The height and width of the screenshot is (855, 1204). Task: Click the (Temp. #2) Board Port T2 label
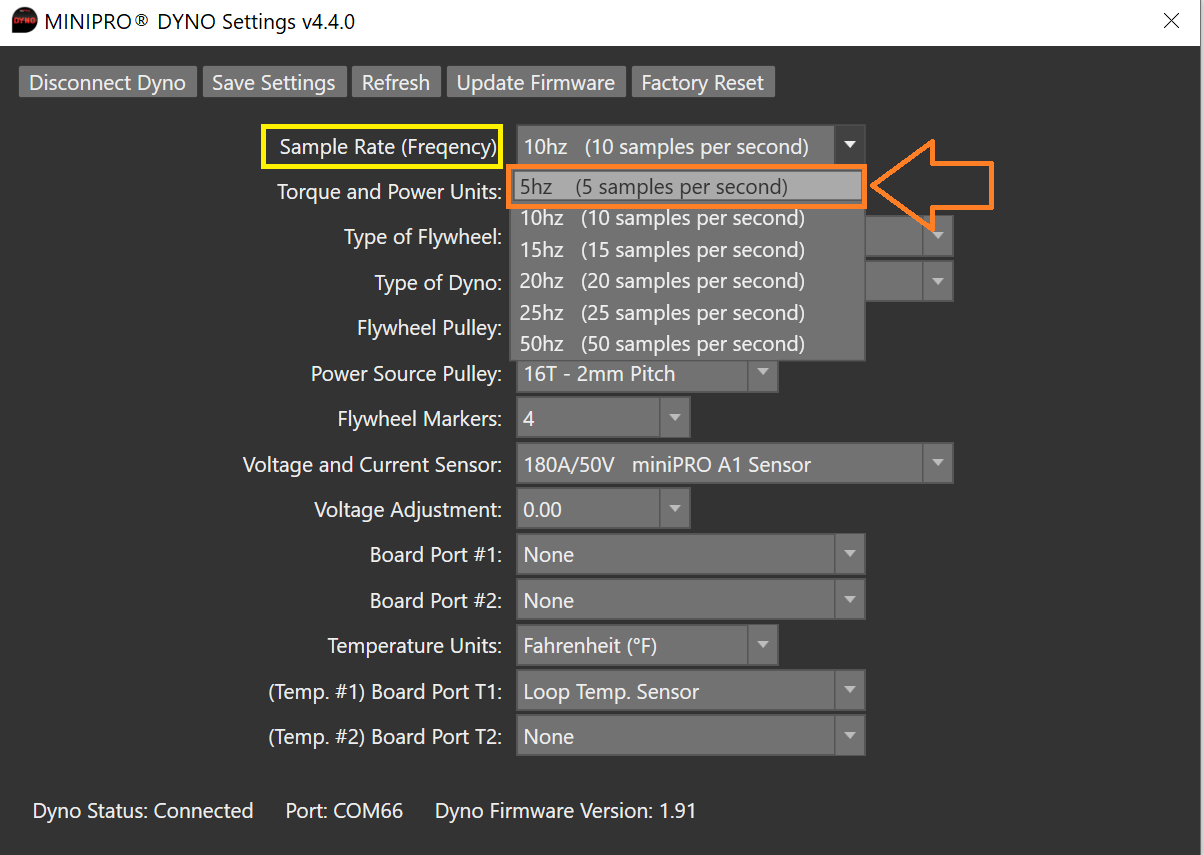[x=385, y=737]
